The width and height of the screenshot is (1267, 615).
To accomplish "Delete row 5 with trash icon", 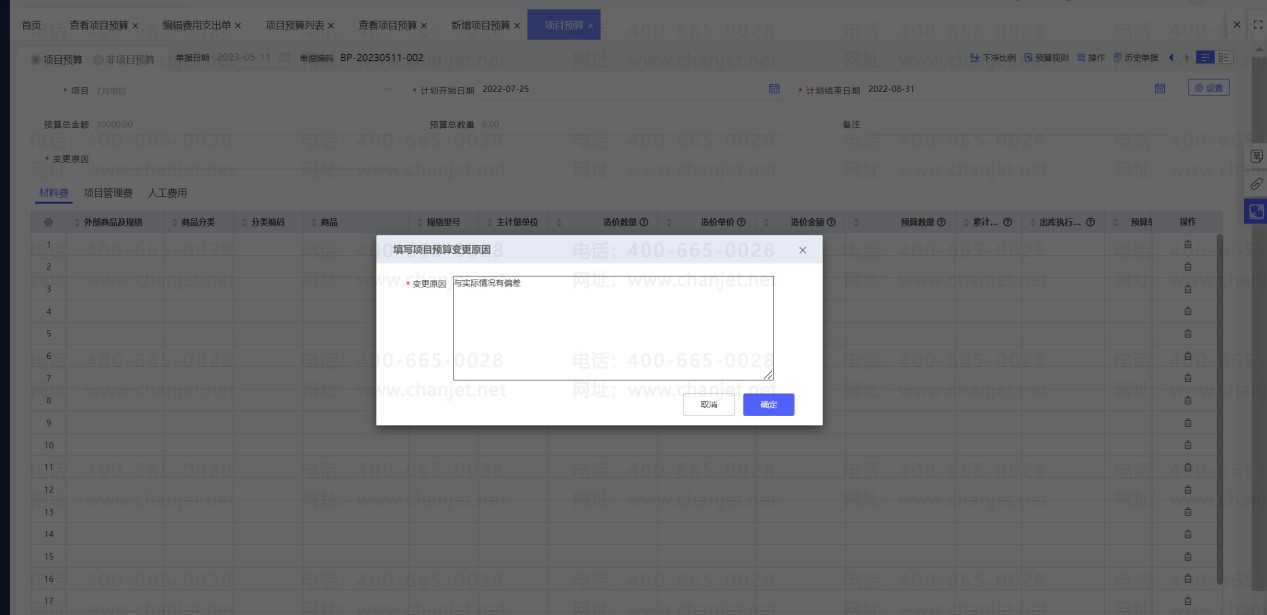I will point(1188,333).
